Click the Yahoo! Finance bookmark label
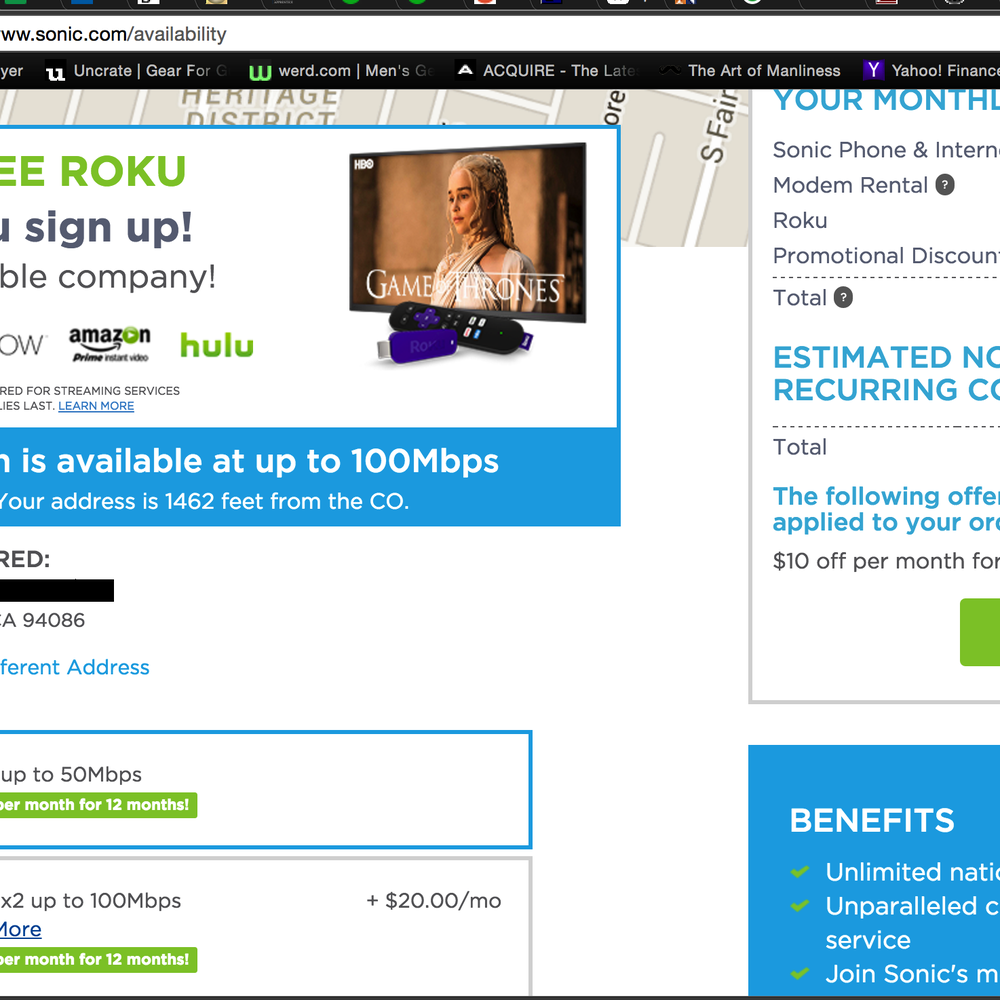The image size is (1000, 1000). 946,71
